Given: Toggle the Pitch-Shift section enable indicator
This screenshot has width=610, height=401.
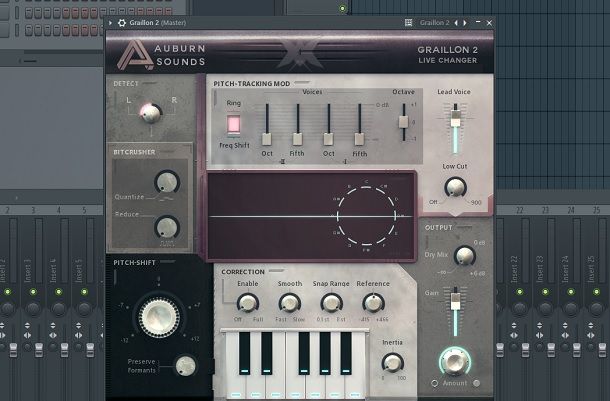Looking at the screenshot, I should 168,262.
